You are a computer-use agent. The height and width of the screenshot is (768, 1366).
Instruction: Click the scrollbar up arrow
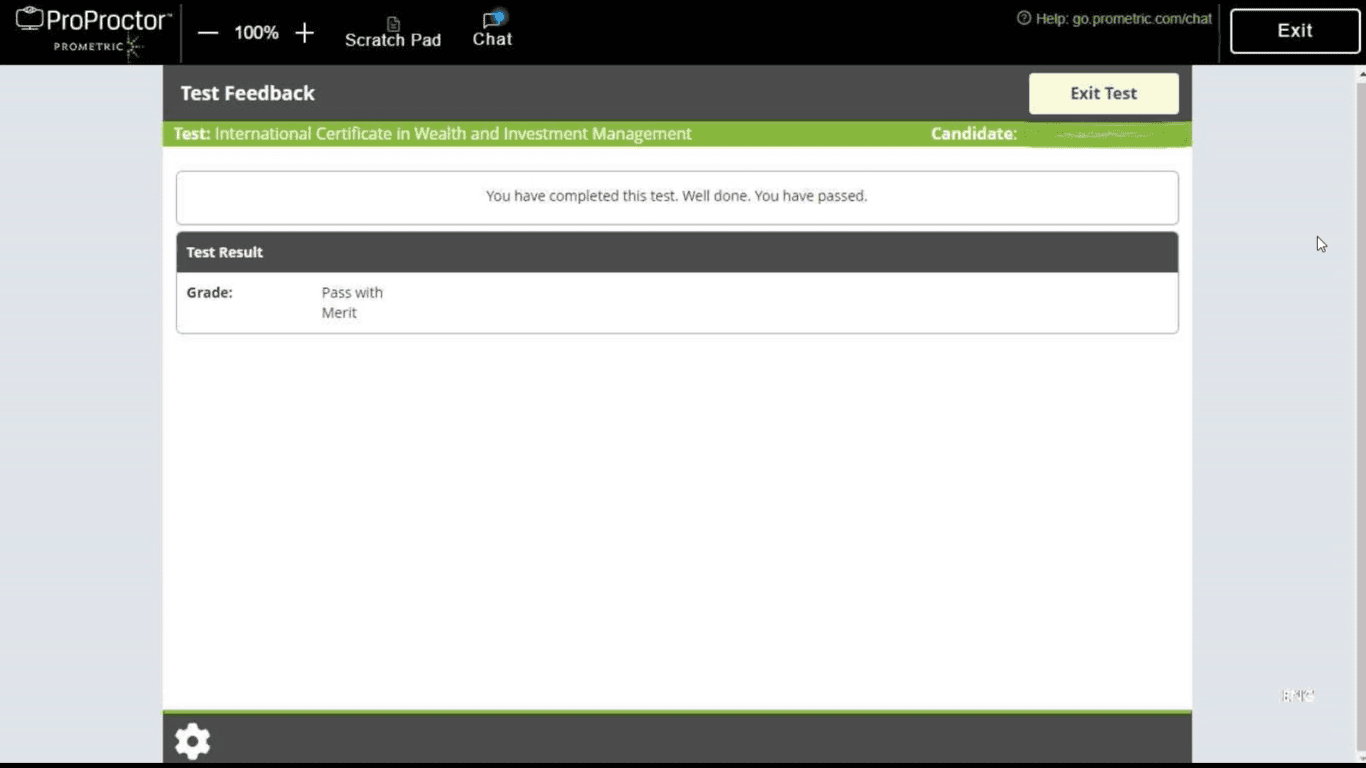pyautogui.click(x=1360, y=74)
